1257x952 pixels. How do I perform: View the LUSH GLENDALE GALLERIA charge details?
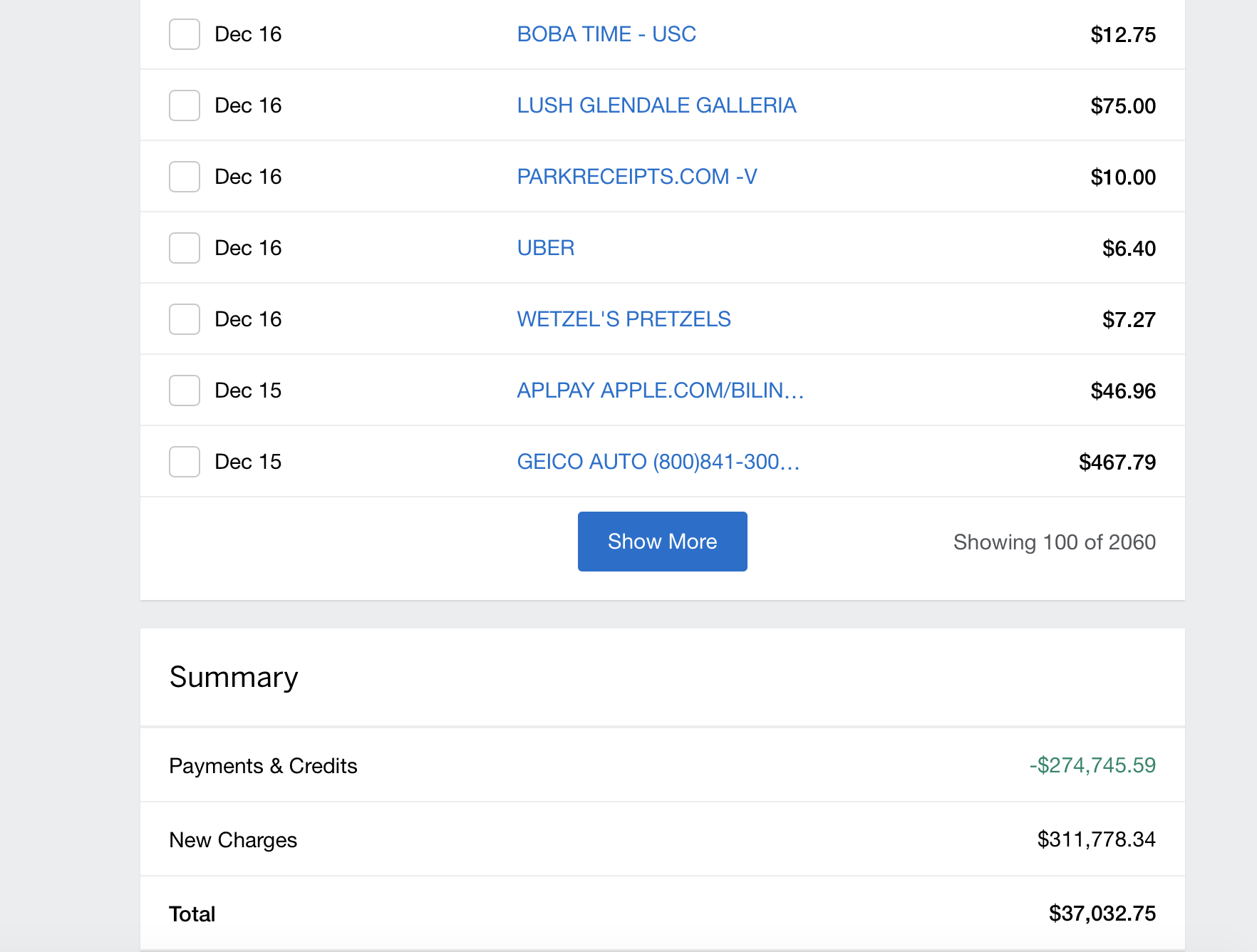tap(656, 105)
